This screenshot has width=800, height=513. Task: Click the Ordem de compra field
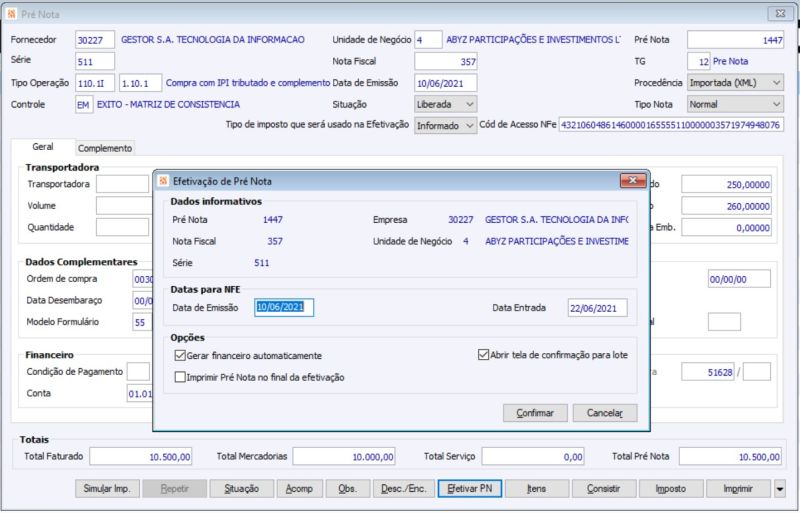(x=143, y=279)
